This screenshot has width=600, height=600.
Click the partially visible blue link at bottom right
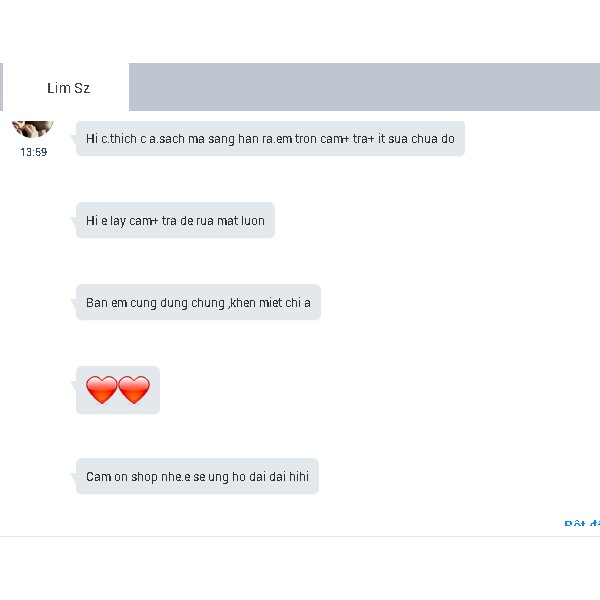(x=582, y=523)
